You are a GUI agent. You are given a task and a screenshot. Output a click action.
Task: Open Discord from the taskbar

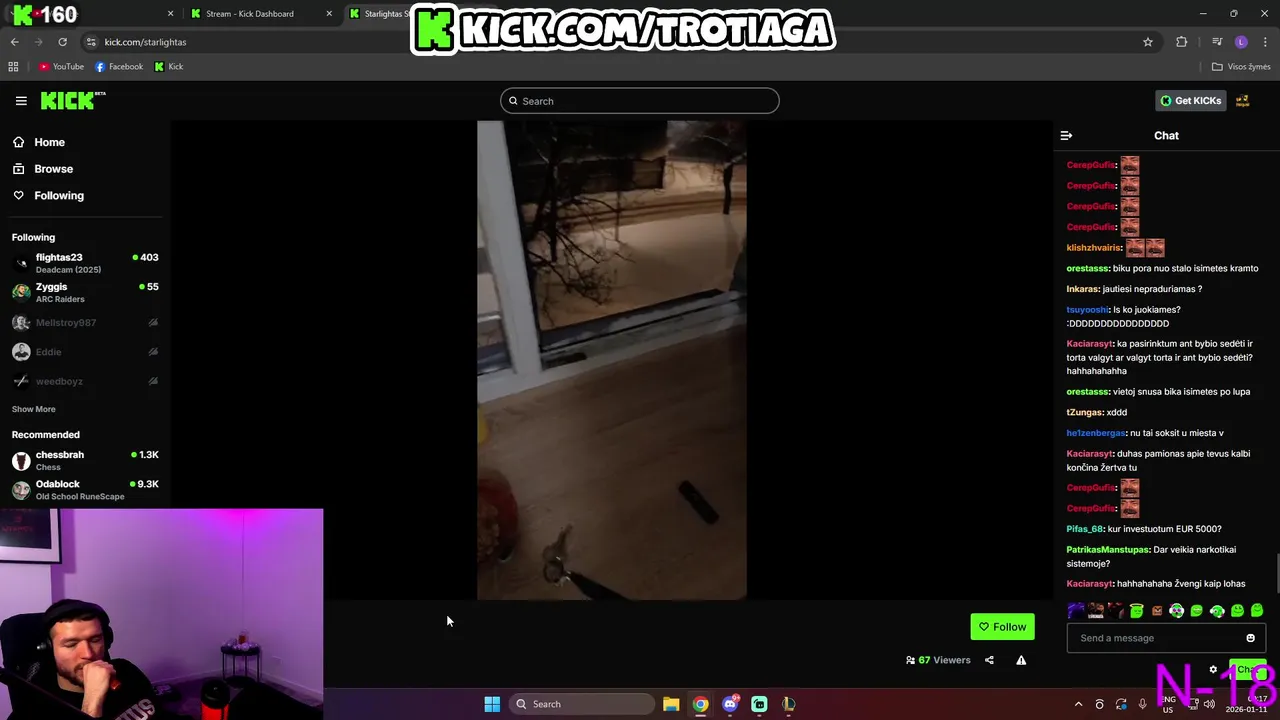click(730, 704)
